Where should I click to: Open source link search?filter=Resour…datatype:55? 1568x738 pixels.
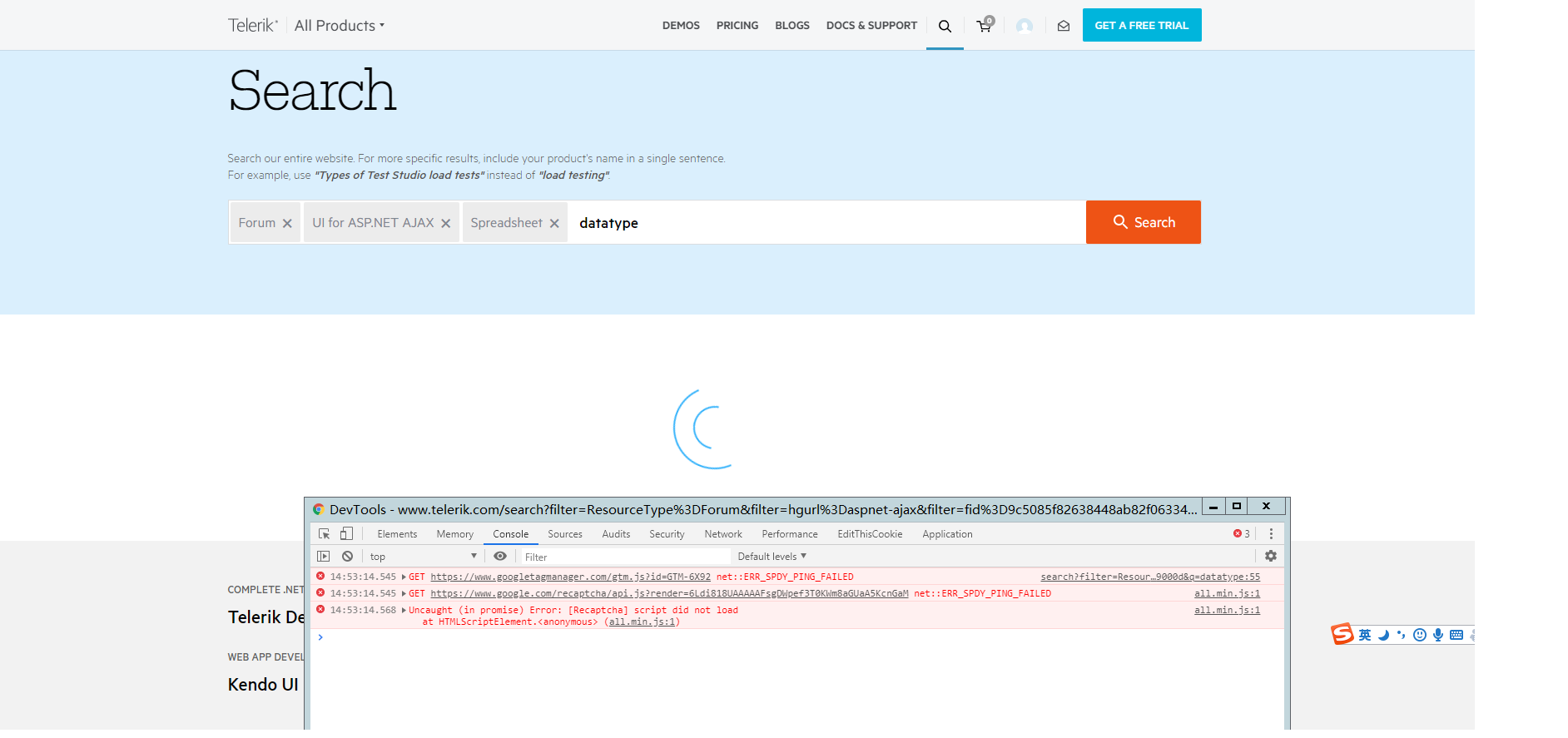click(x=1150, y=577)
